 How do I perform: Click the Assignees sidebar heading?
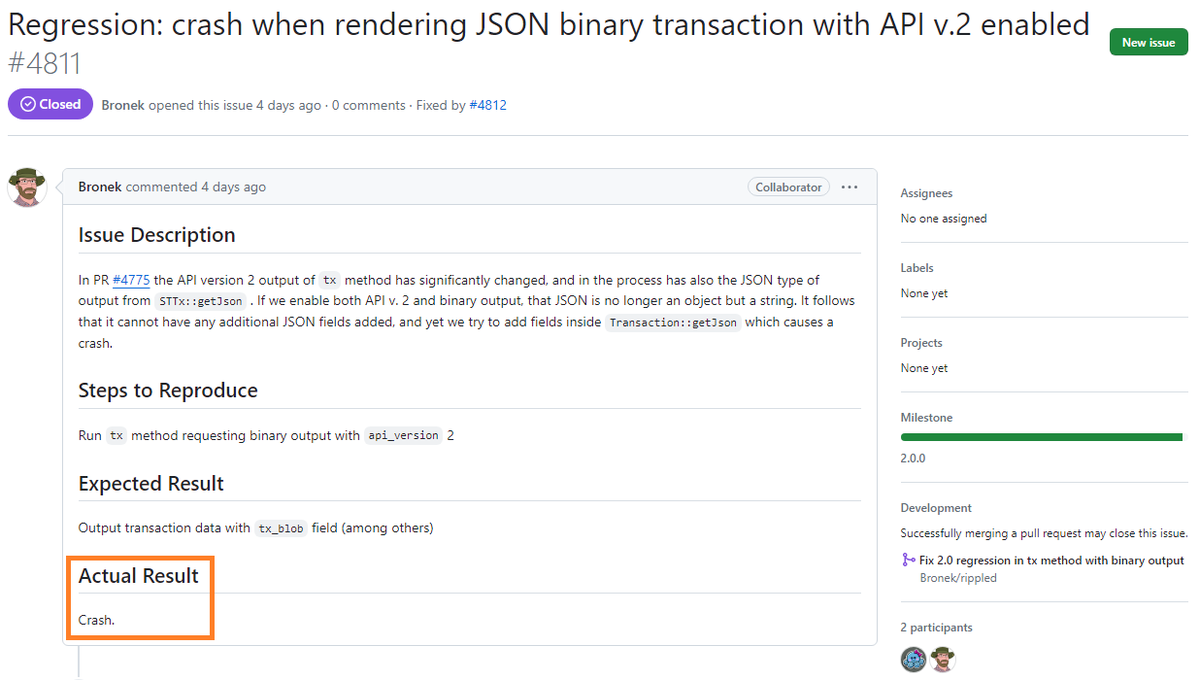[x=927, y=193]
